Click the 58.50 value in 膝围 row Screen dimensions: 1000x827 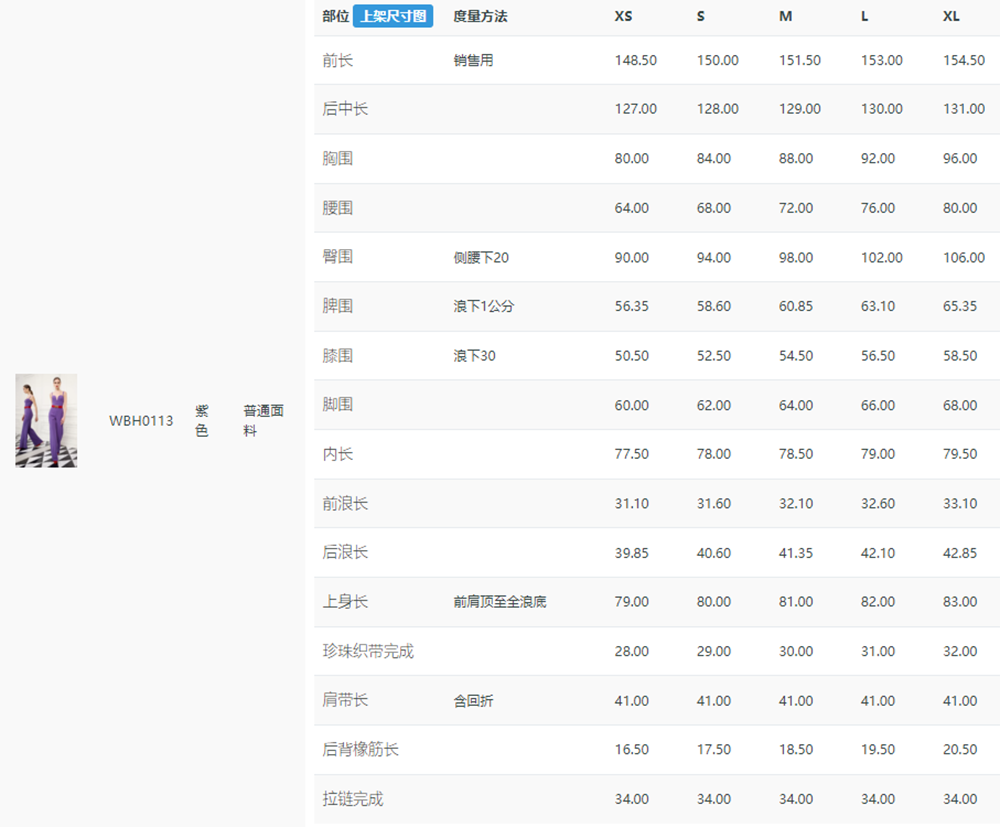coord(960,356)
